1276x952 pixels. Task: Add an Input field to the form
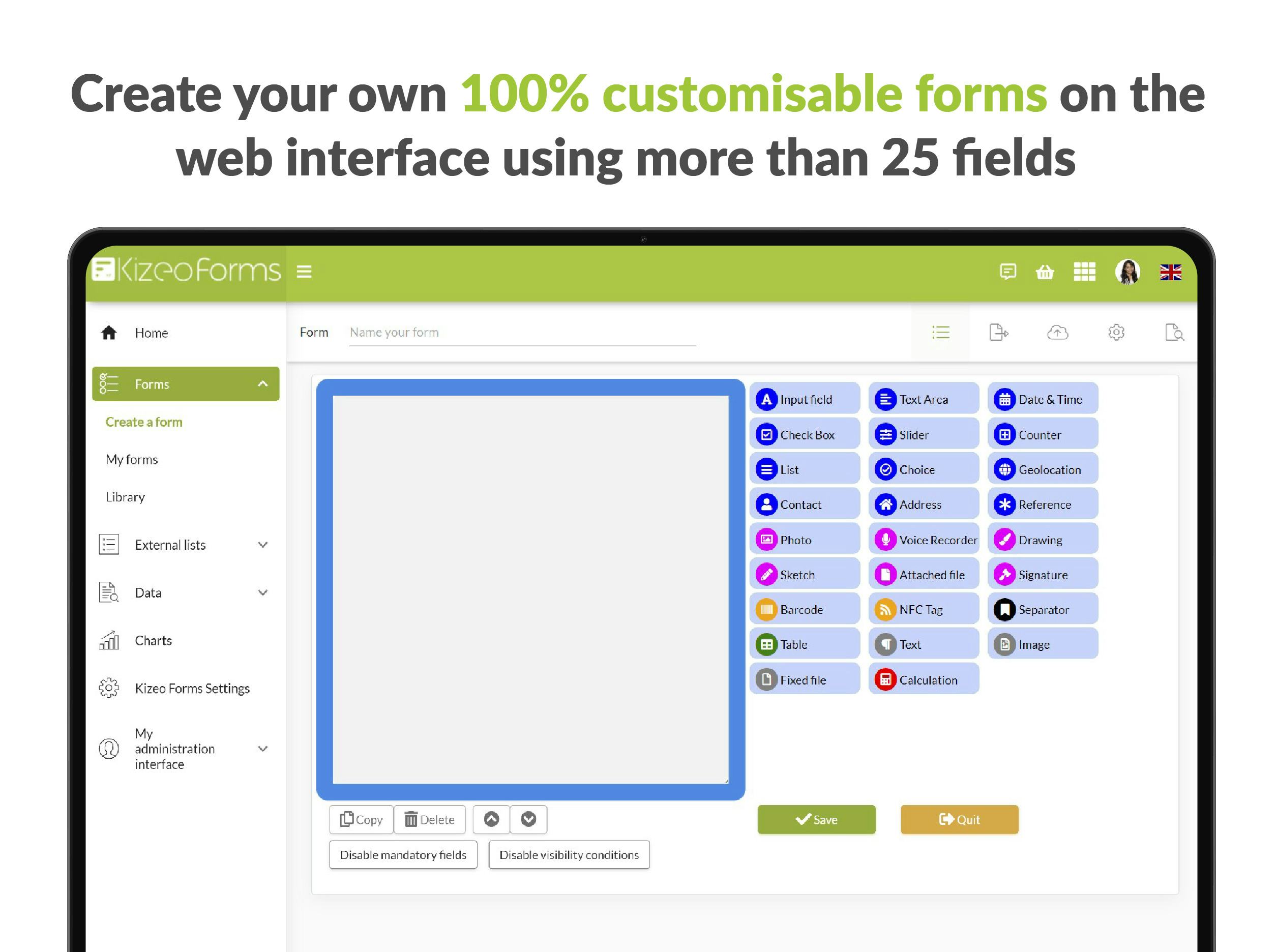coord(805,399)
